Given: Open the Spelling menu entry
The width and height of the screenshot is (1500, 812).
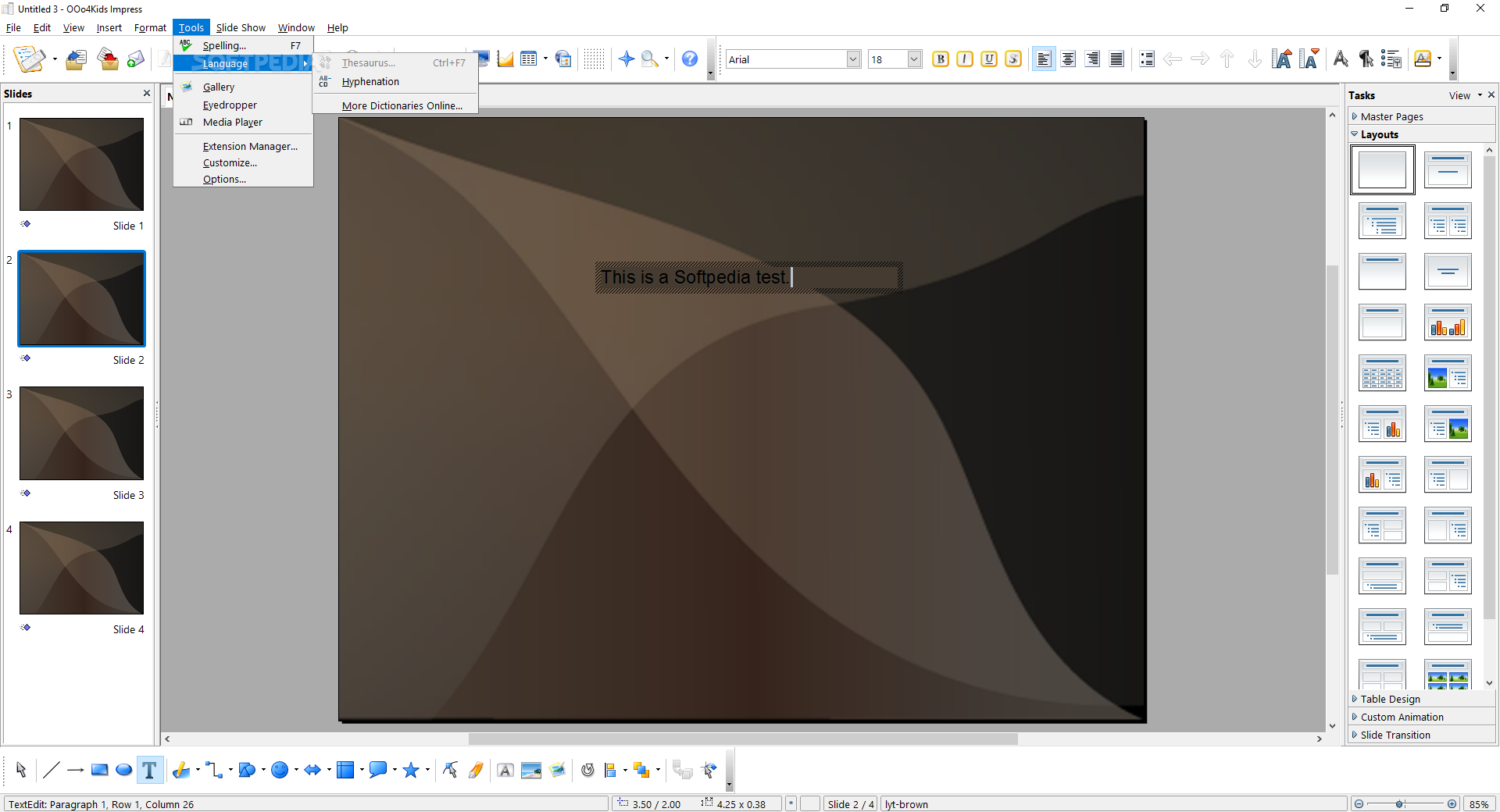Looking at the screenshot, I should [x=243, y=45].
